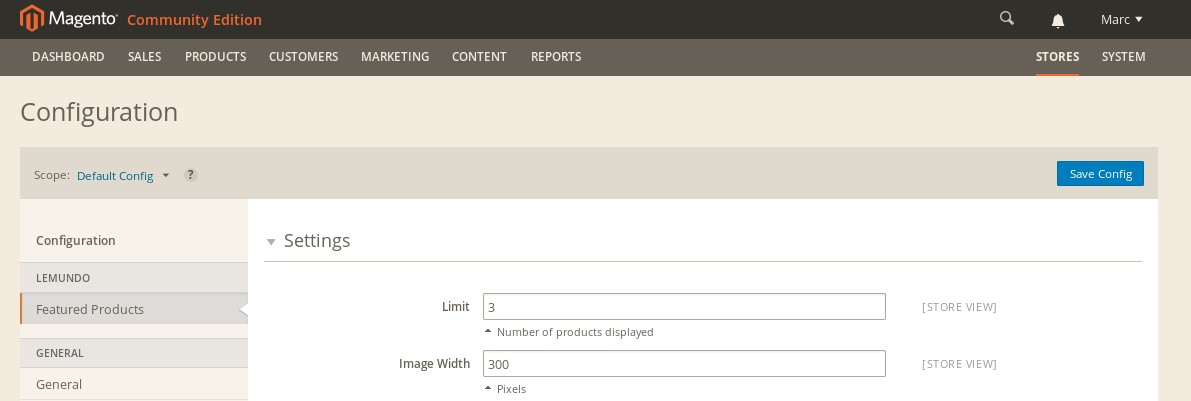Image resolution: width=1191 pixels, height=401 pixels.
Task: Click the Image Width field label
Action: [x=434, y=364]
